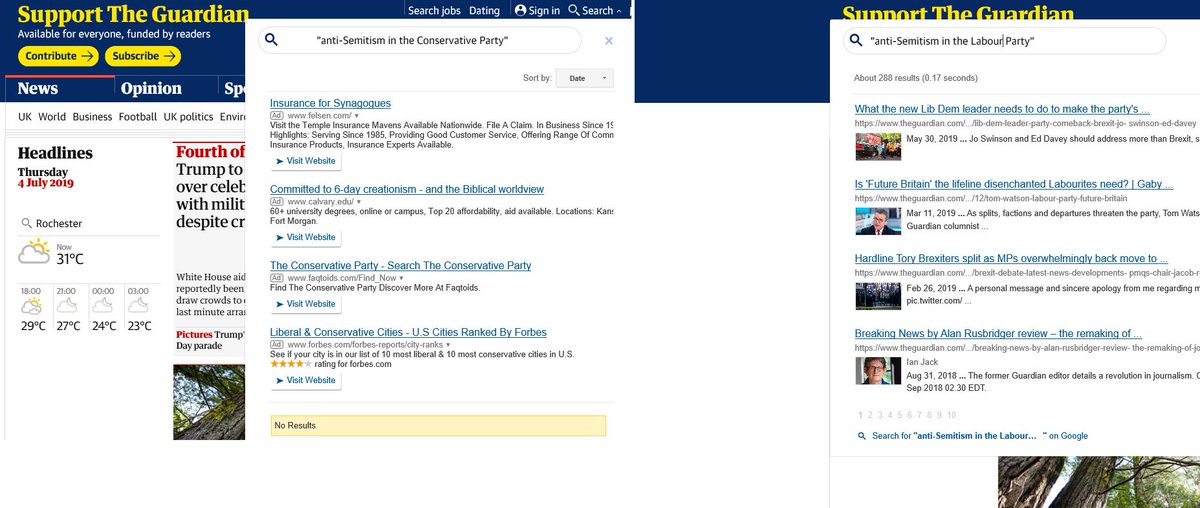Click the yellow Subscribe button
The height and width of the screenshot is (508, 1200).
click(x=142, y=56)
